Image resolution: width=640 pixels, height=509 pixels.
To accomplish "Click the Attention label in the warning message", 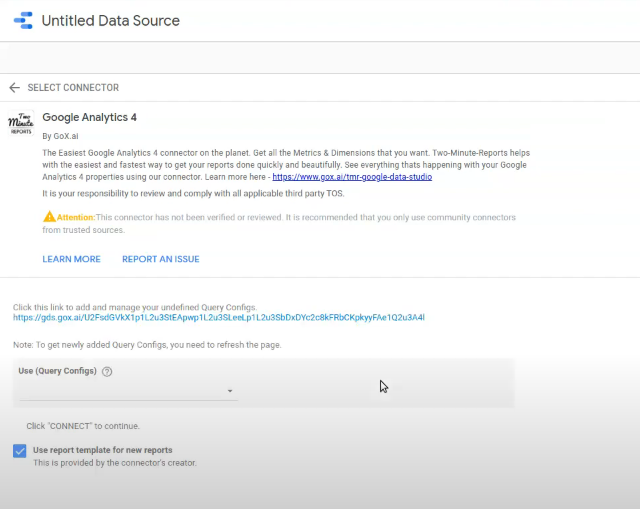I will (x=76, y=217).
